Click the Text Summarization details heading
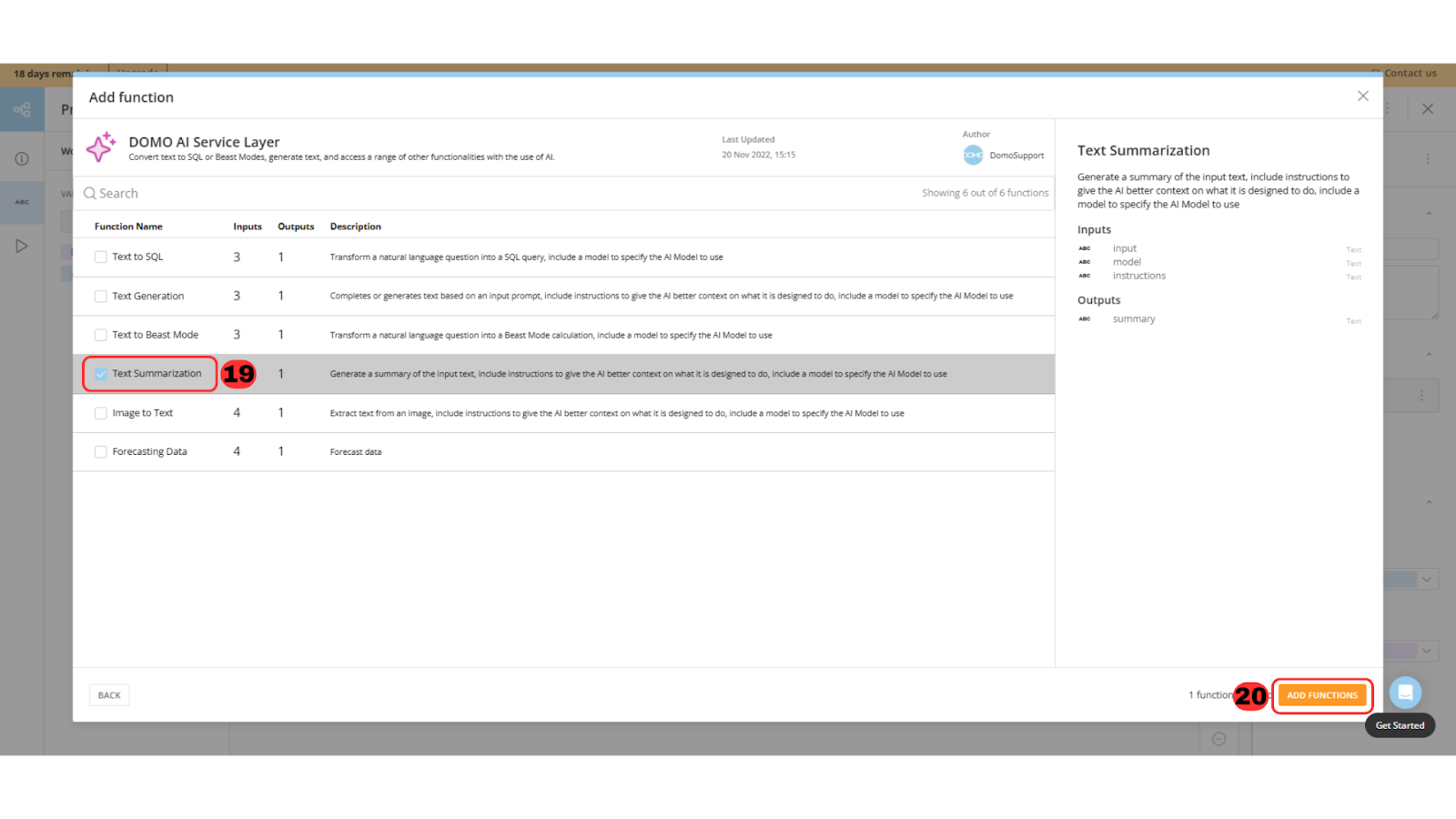 point(1144,151)
